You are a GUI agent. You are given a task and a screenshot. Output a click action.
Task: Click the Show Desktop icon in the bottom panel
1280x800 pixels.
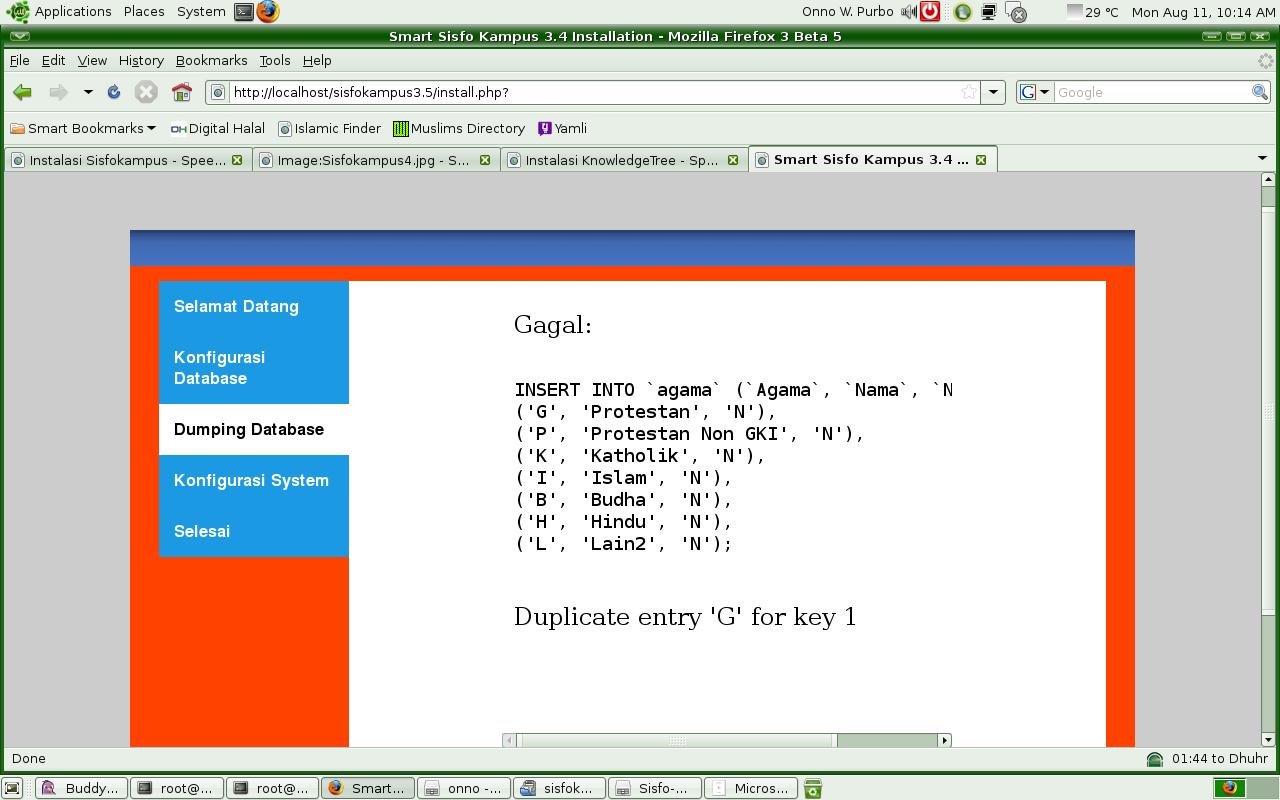(x=12, y=788)
